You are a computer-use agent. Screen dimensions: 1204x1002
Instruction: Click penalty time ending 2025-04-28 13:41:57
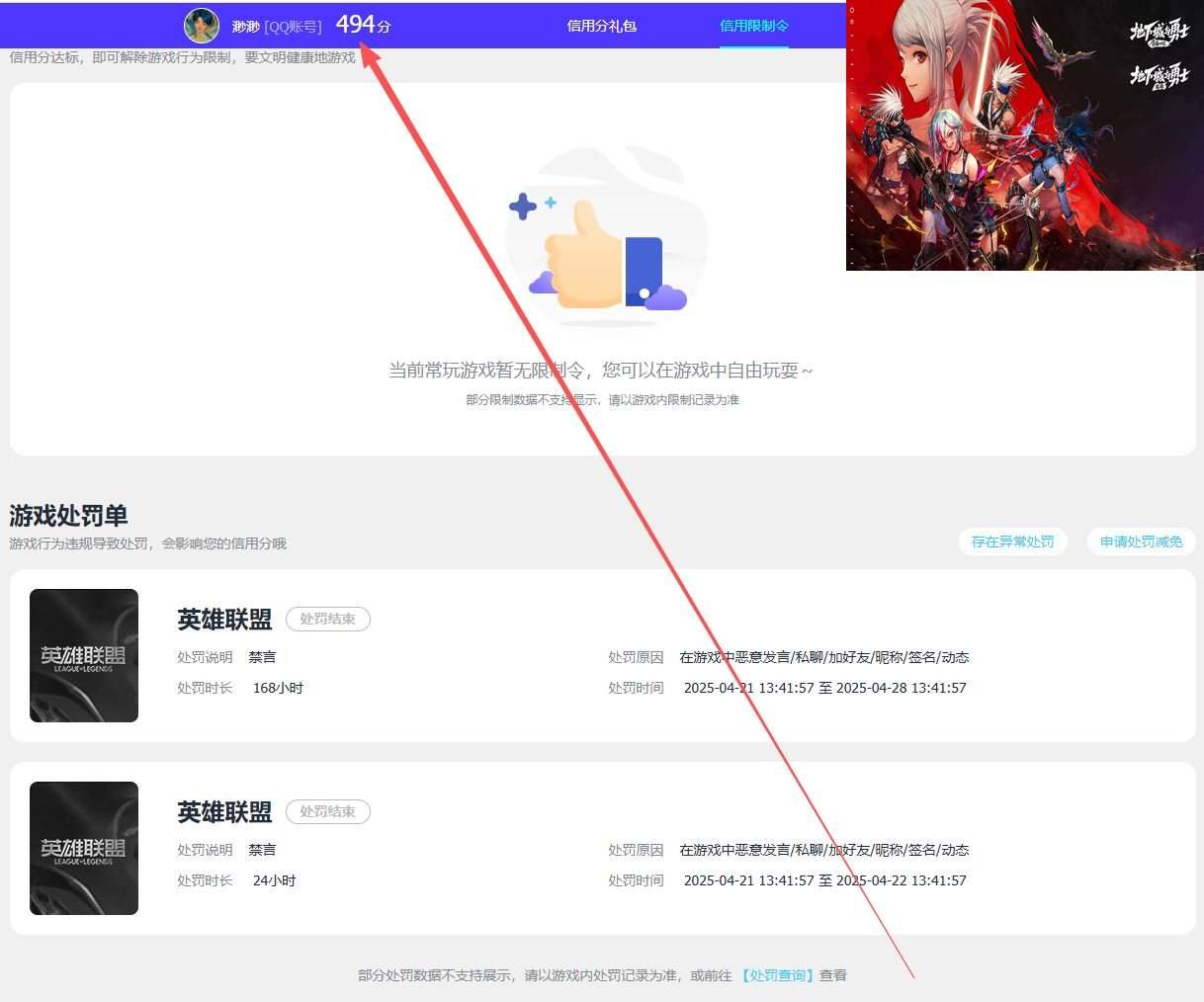coord(824,688)
